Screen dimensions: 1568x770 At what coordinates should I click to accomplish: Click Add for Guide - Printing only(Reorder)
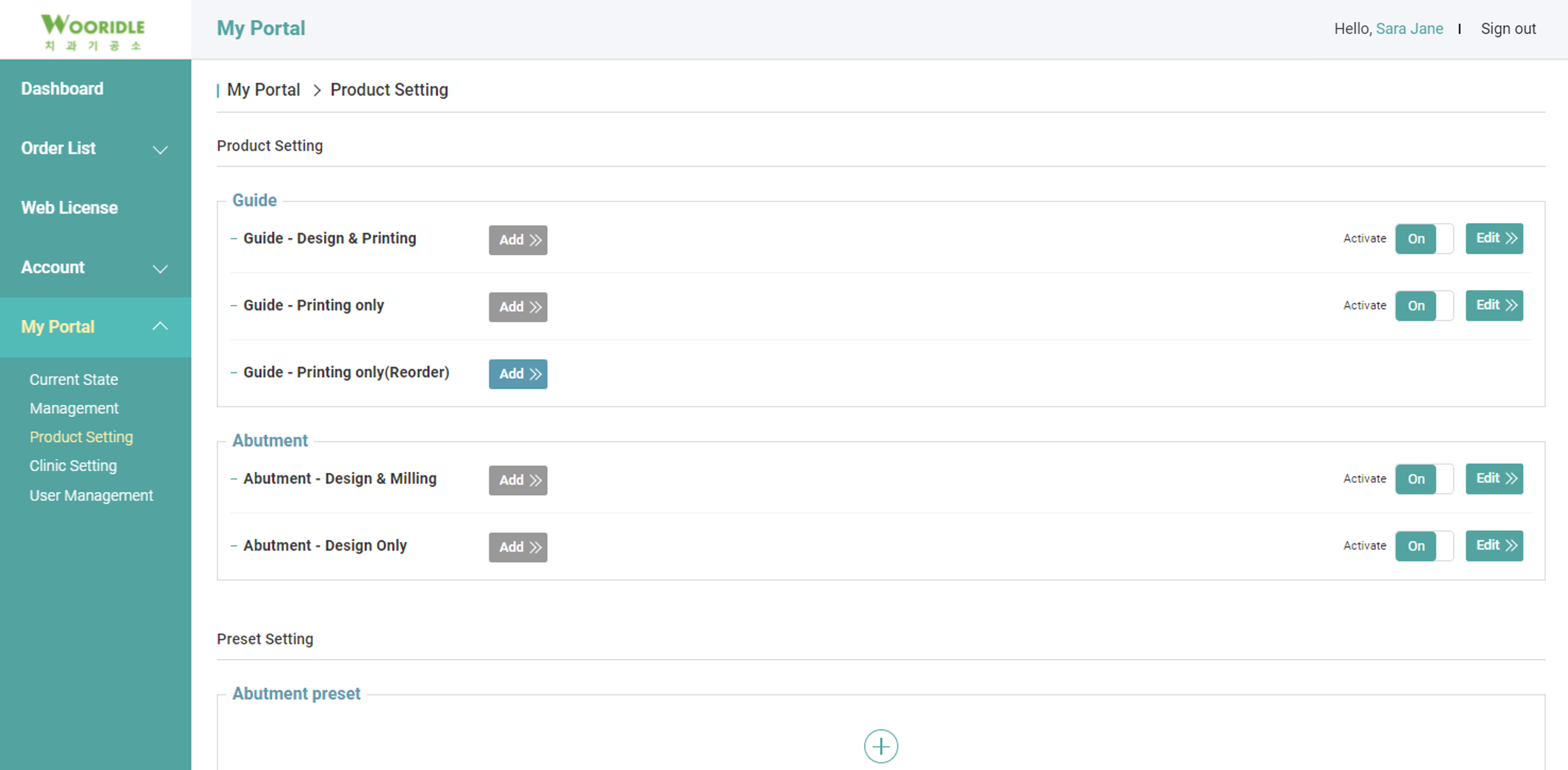click(517, 374)
